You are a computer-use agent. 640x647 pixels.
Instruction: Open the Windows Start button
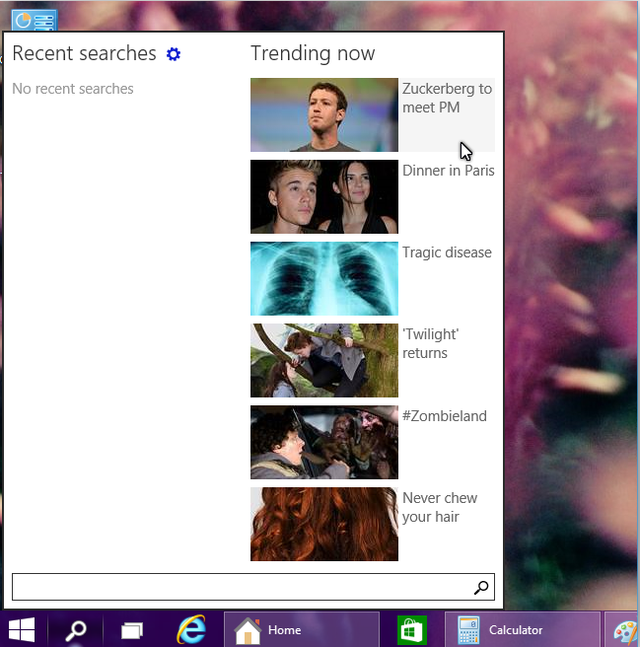pos(22,630)
